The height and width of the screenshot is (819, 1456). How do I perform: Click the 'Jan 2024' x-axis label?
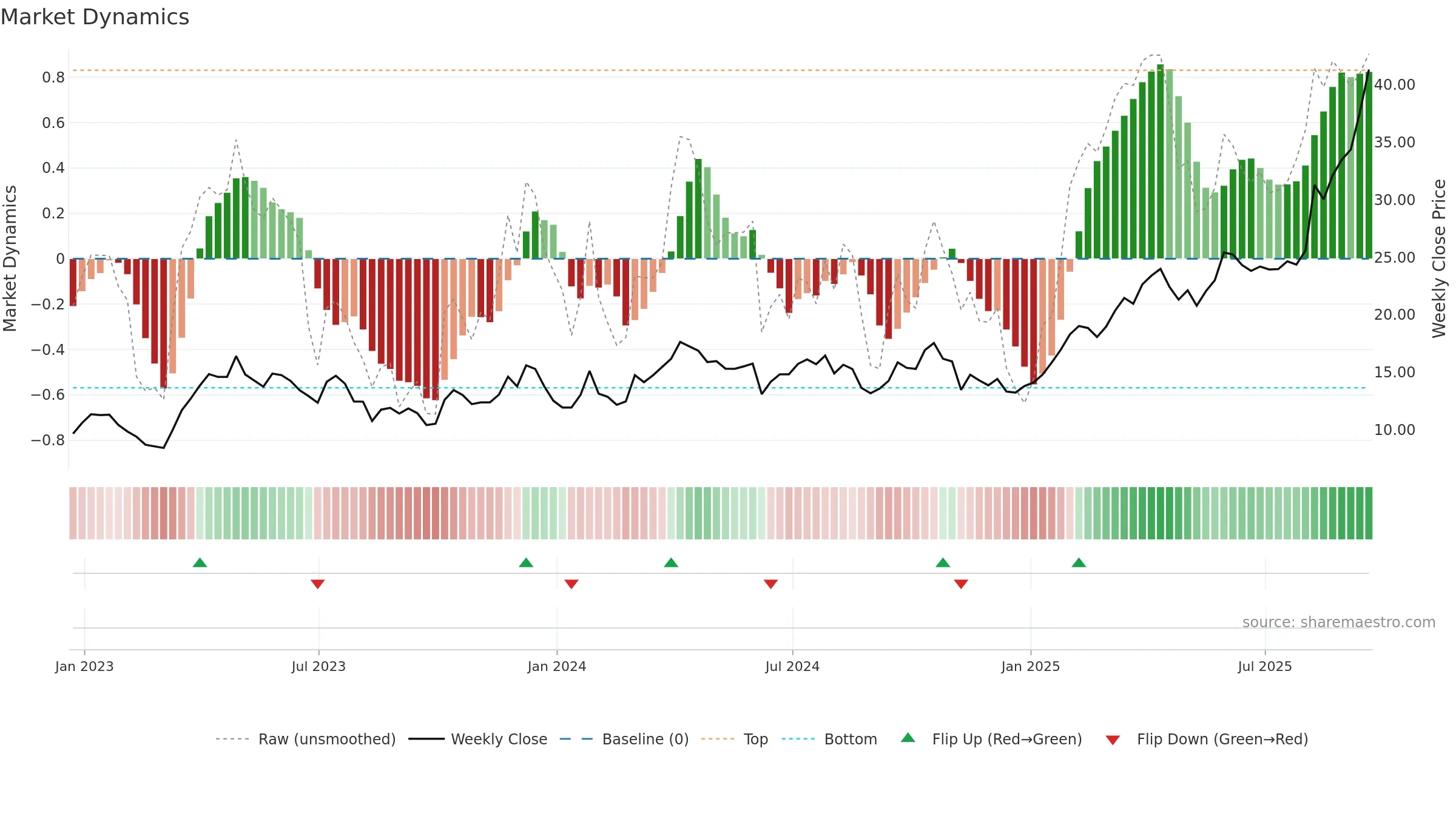point(557,666)
